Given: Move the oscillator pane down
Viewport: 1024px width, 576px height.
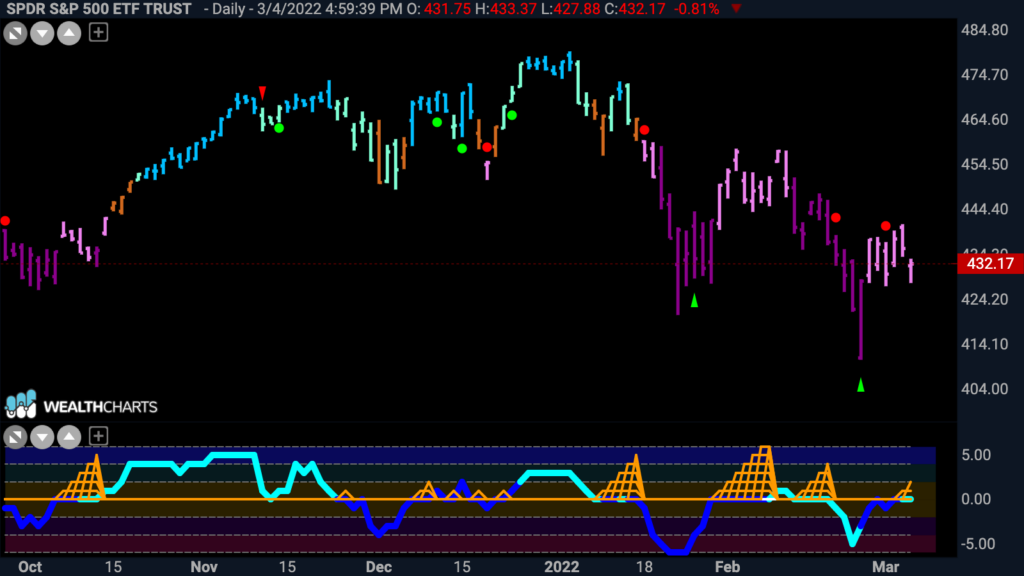Looking at the screenshot, I should coord(42,436).
